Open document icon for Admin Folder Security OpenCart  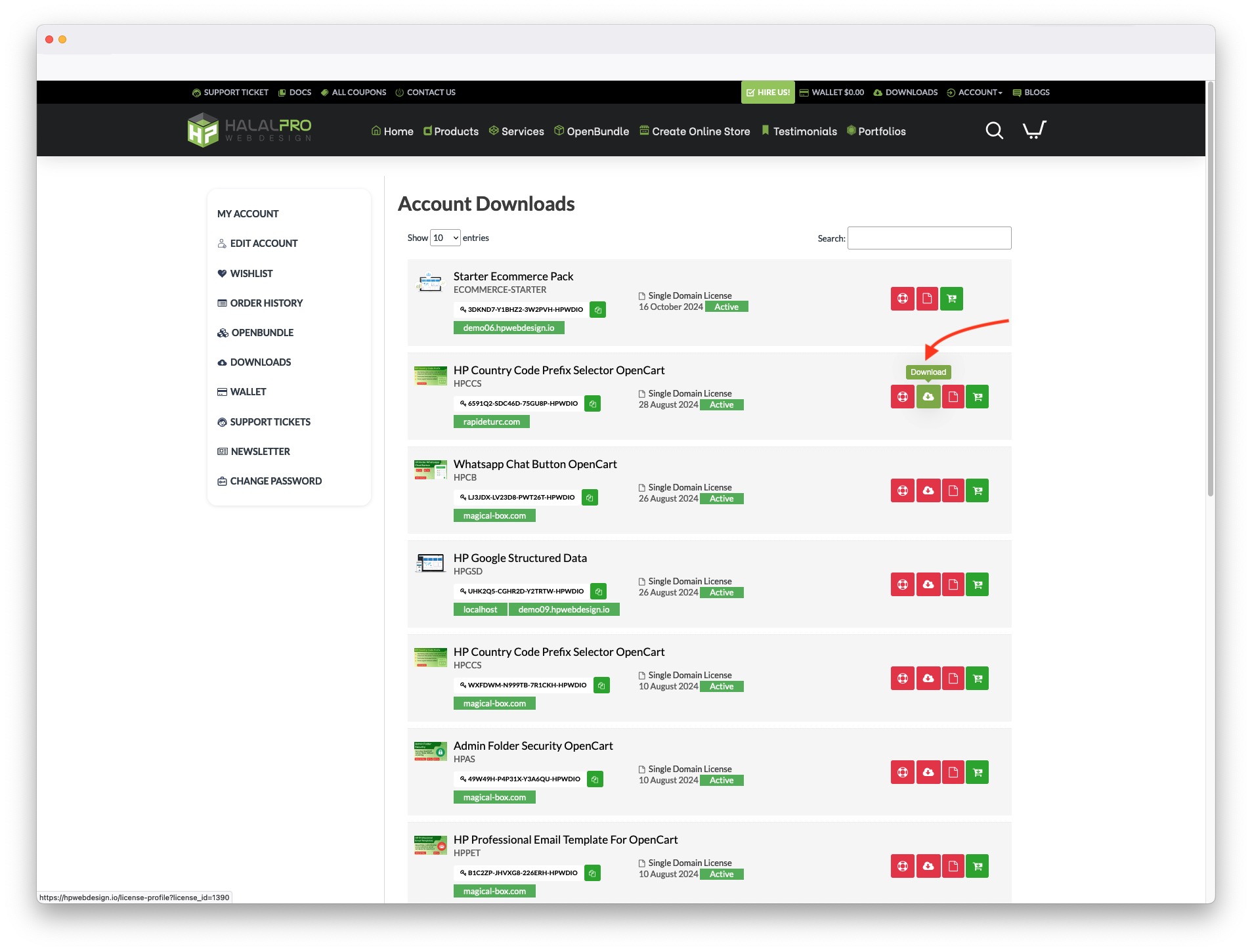(953, 772)
